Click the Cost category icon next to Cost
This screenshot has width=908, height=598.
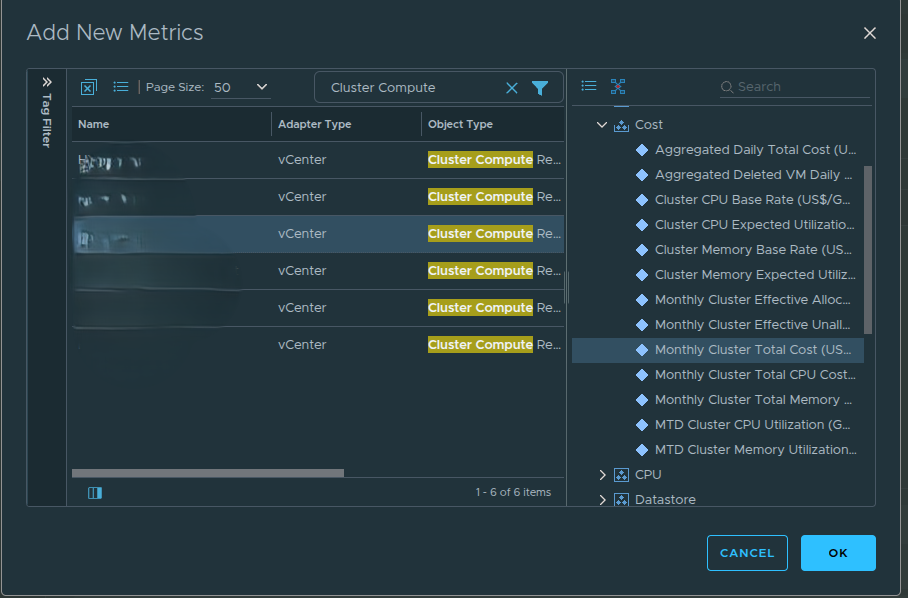point(622,124)
